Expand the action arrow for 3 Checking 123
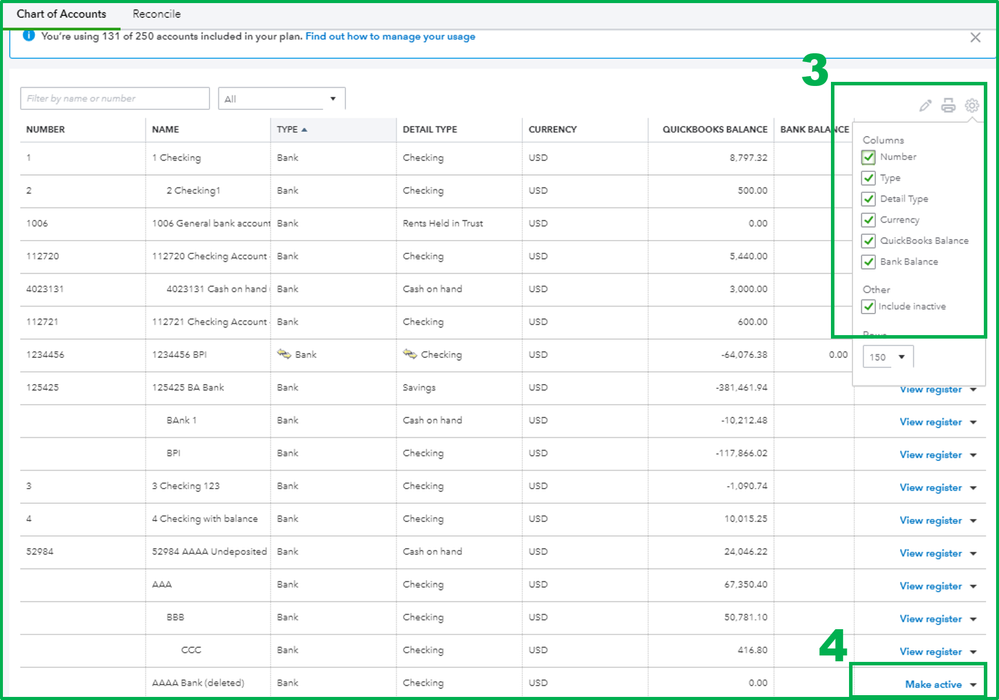 (973, 488)
